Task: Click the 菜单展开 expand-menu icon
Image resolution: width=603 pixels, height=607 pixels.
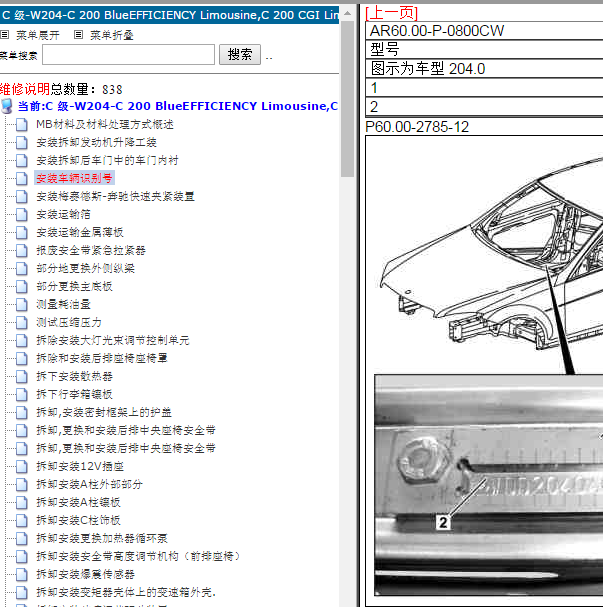Action: (x=5, y=35)
